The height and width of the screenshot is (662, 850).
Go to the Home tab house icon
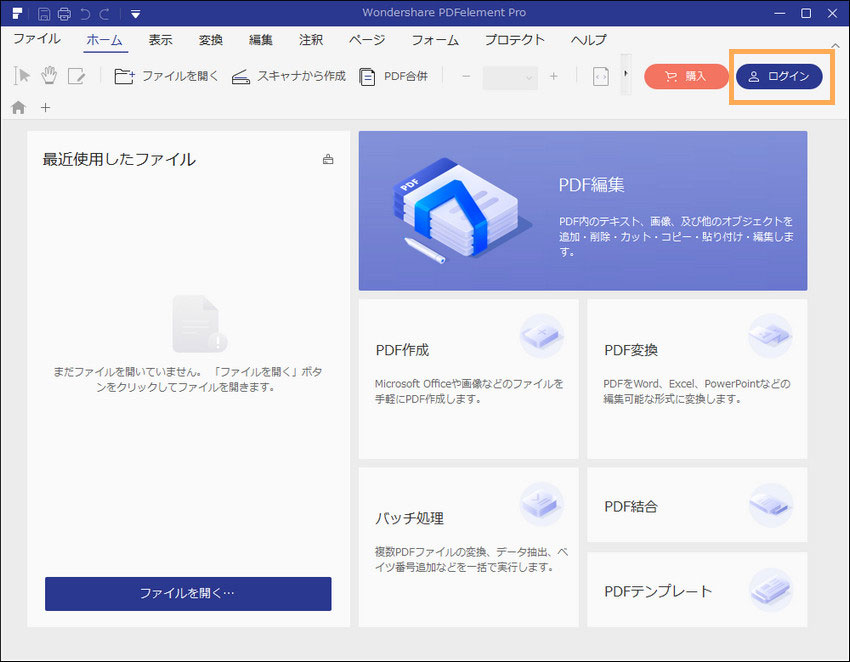pyautogui.click(x=18, y=107)
